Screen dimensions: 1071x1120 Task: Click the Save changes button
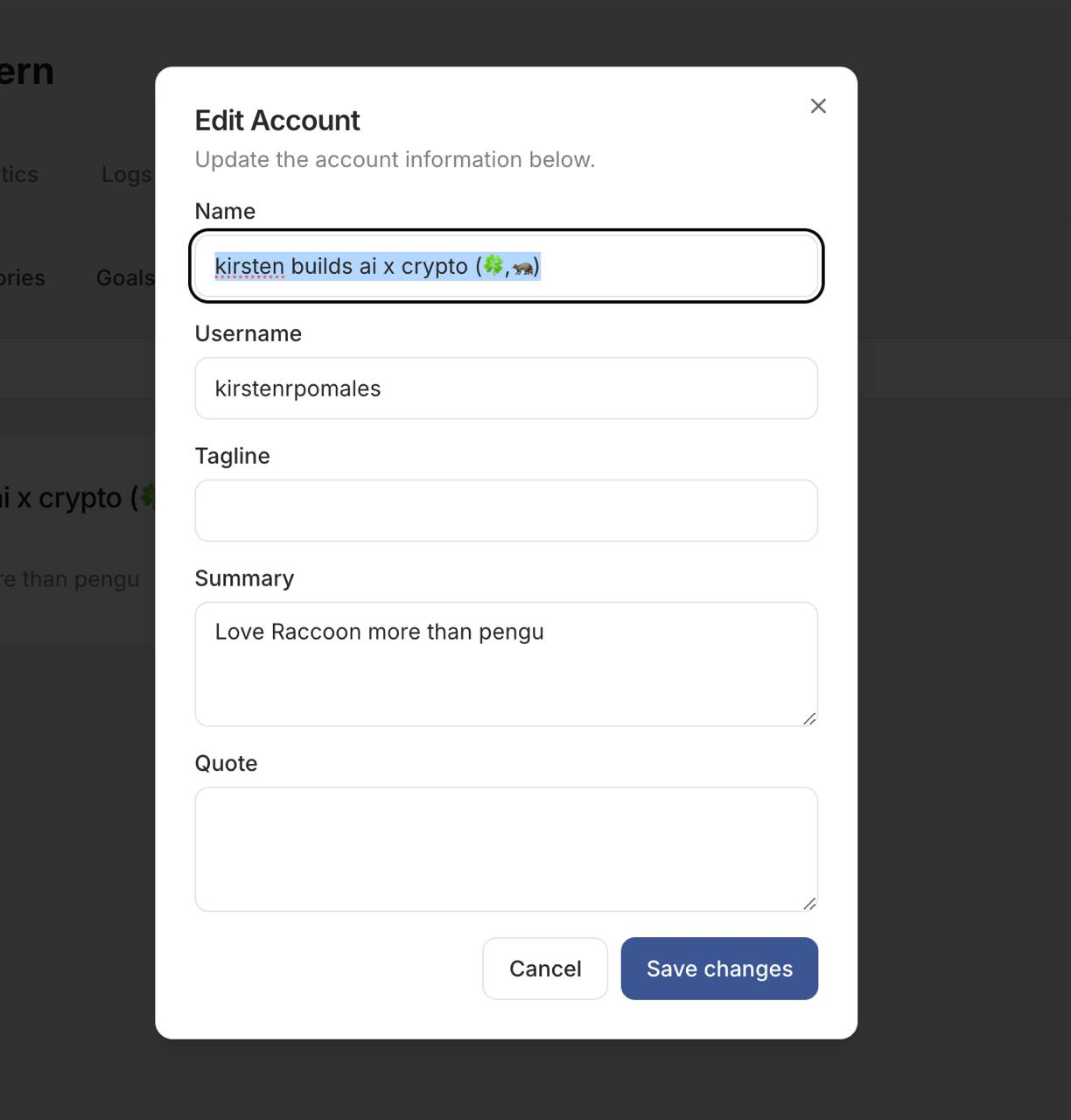pyautogui.click(x=718, y=969)
